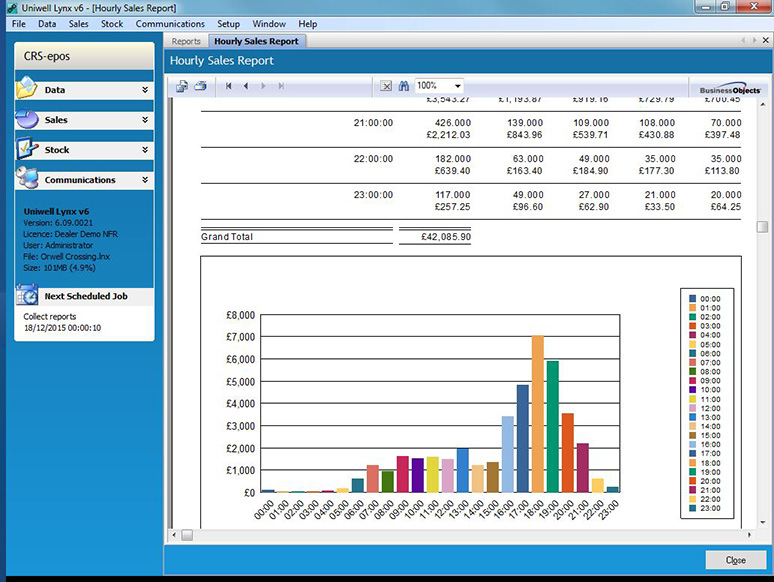Click the 18:00 orange legend color swatch
This screenshot has height=582, width=774.
[691, 462]
